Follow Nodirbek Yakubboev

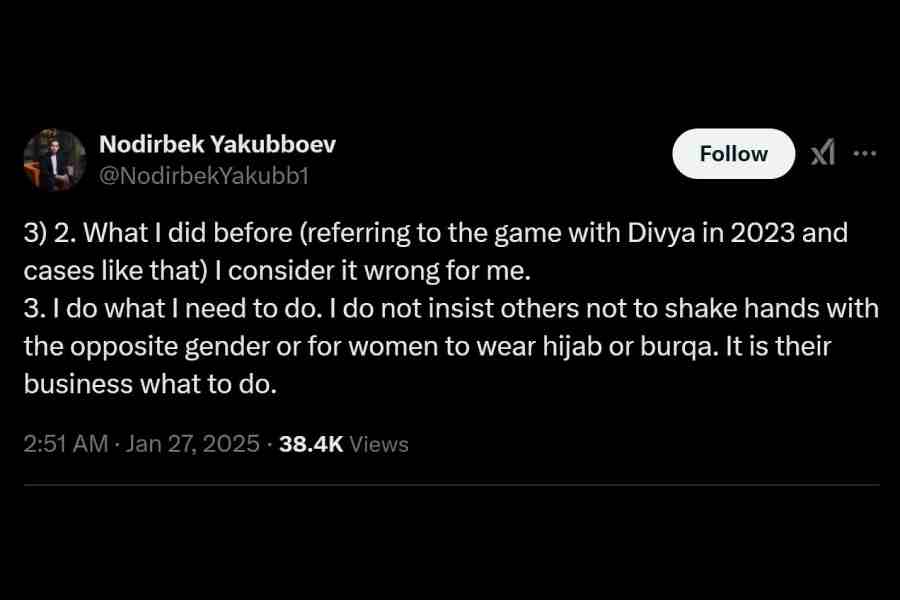coord(733,154)
